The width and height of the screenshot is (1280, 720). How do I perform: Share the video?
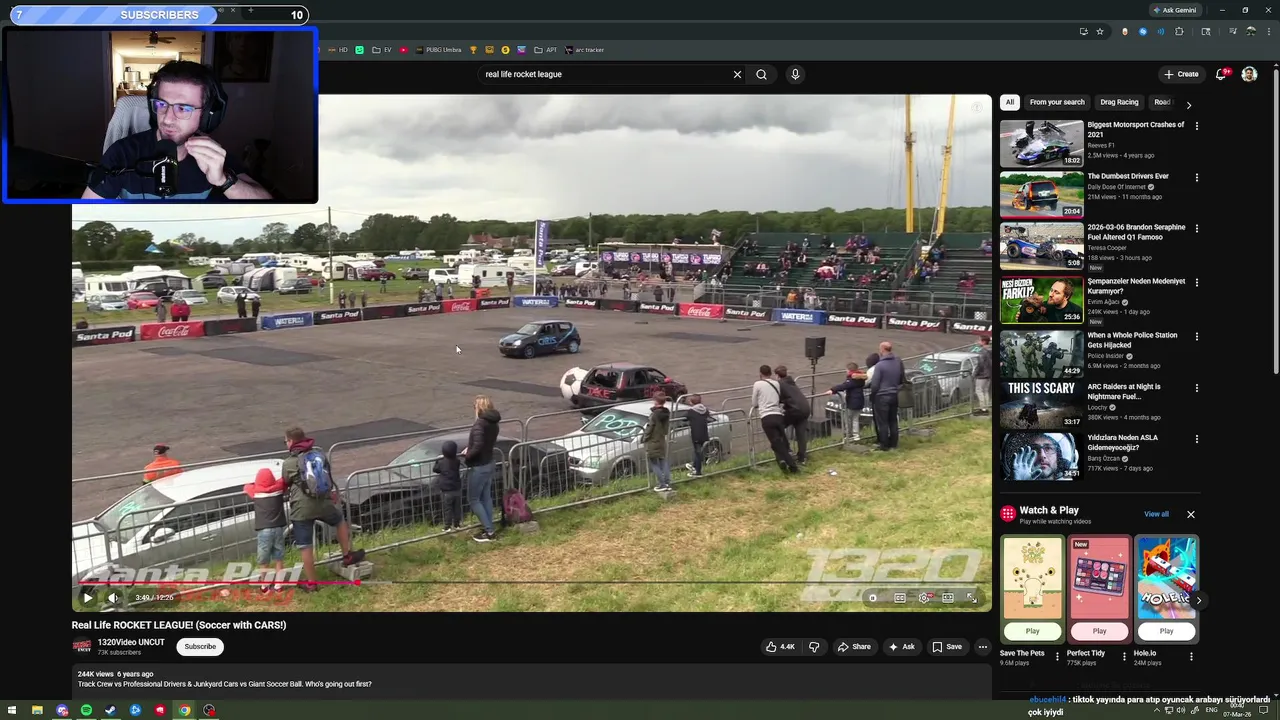click(x=854, y=647)
